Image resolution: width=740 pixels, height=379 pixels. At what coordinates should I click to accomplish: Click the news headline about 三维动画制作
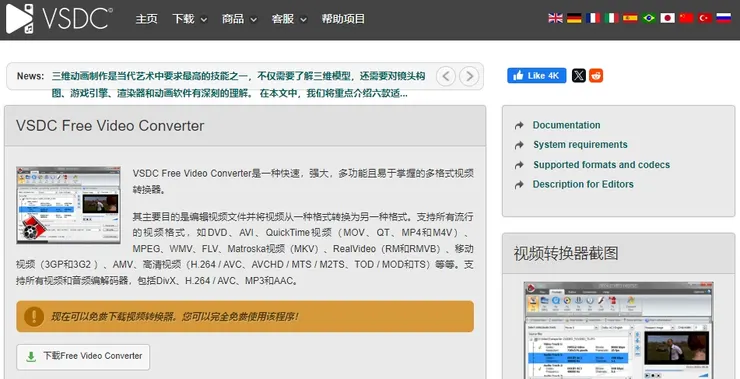(238, 84)
